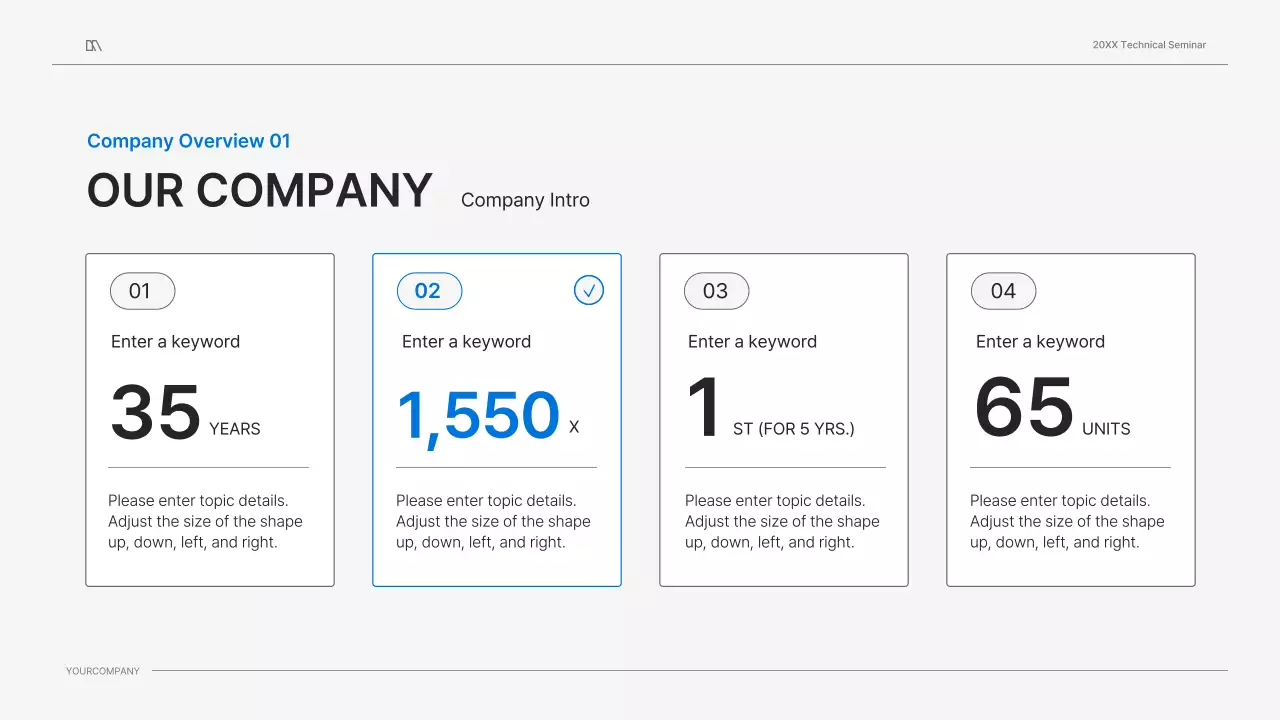The height and width of the screenshot is (720, 1280).
Task: Select the 02 number badge
Action: [429, 291]
